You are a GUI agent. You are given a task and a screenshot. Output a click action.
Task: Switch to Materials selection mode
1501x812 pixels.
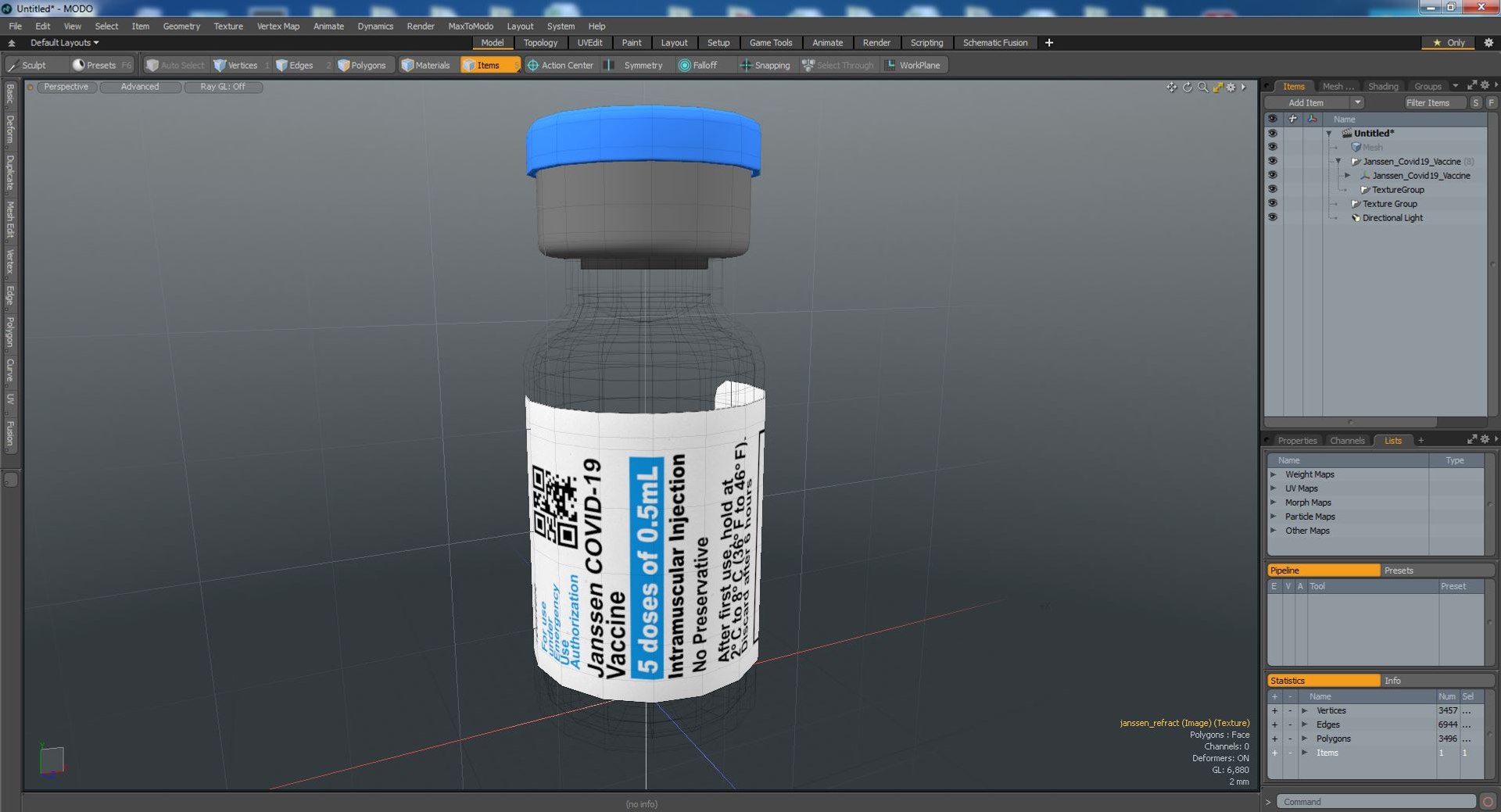(x=426, y=65)
